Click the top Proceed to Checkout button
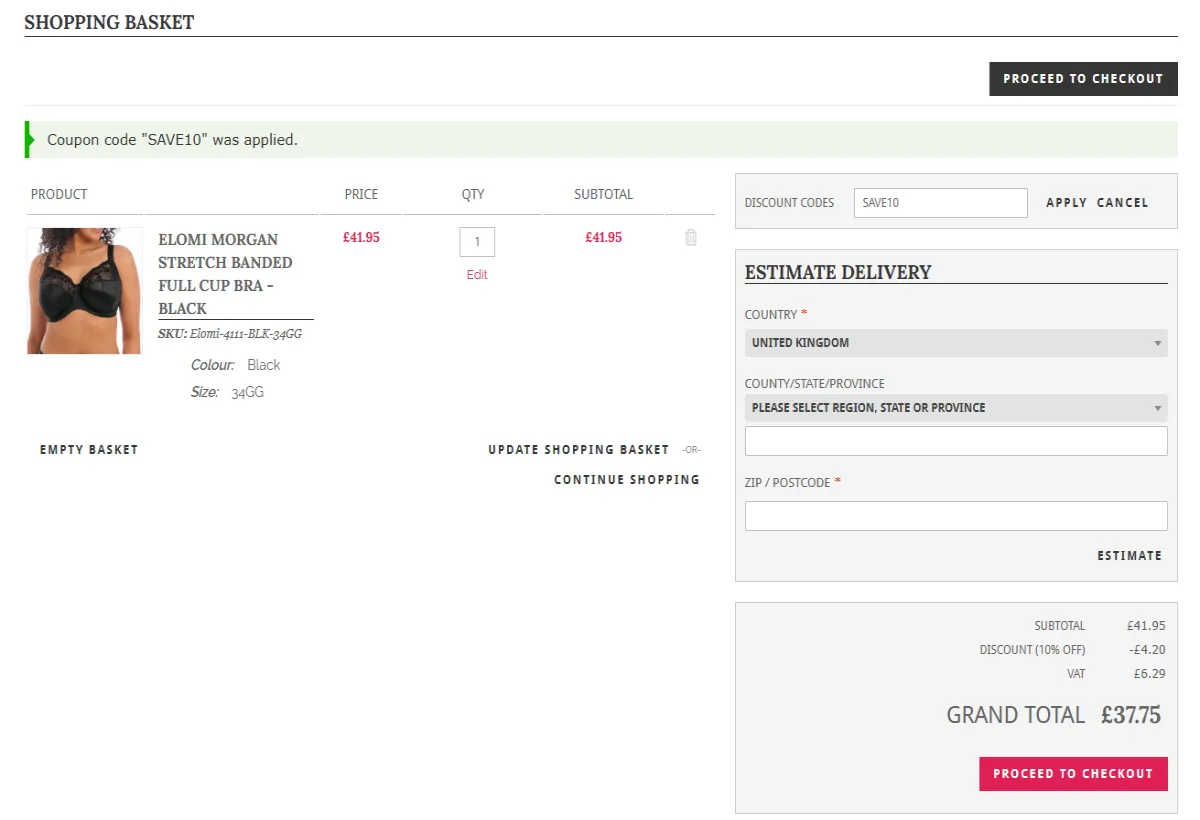 [x=1083, y=79]
